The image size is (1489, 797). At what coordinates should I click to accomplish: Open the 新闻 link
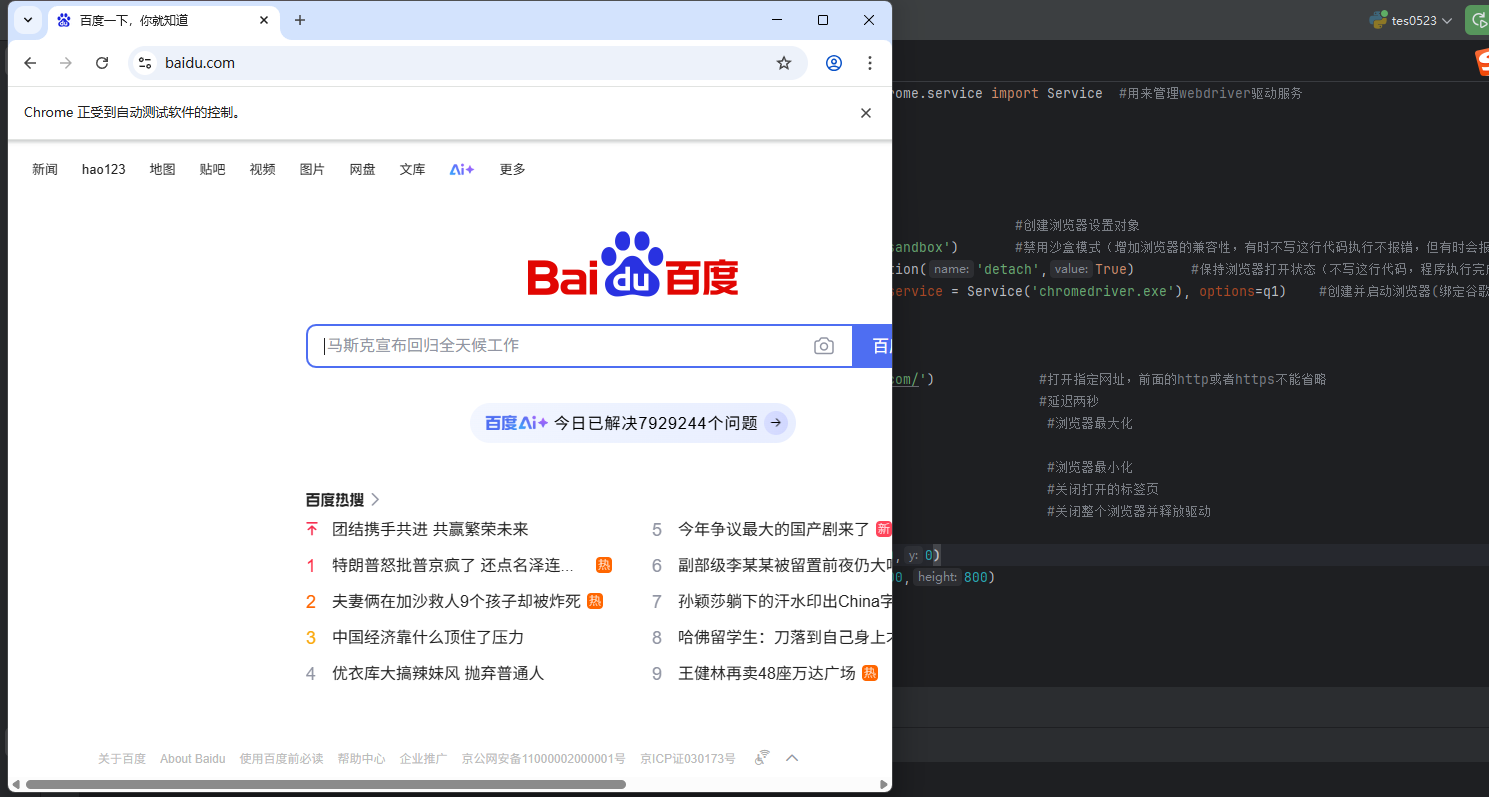(x=45, y=170)
